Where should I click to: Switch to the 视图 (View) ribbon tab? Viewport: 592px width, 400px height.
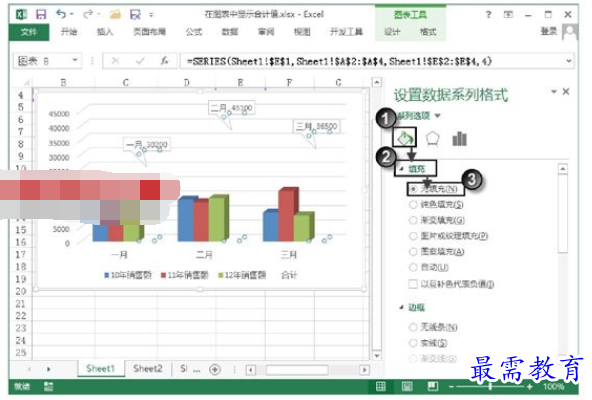302,32
